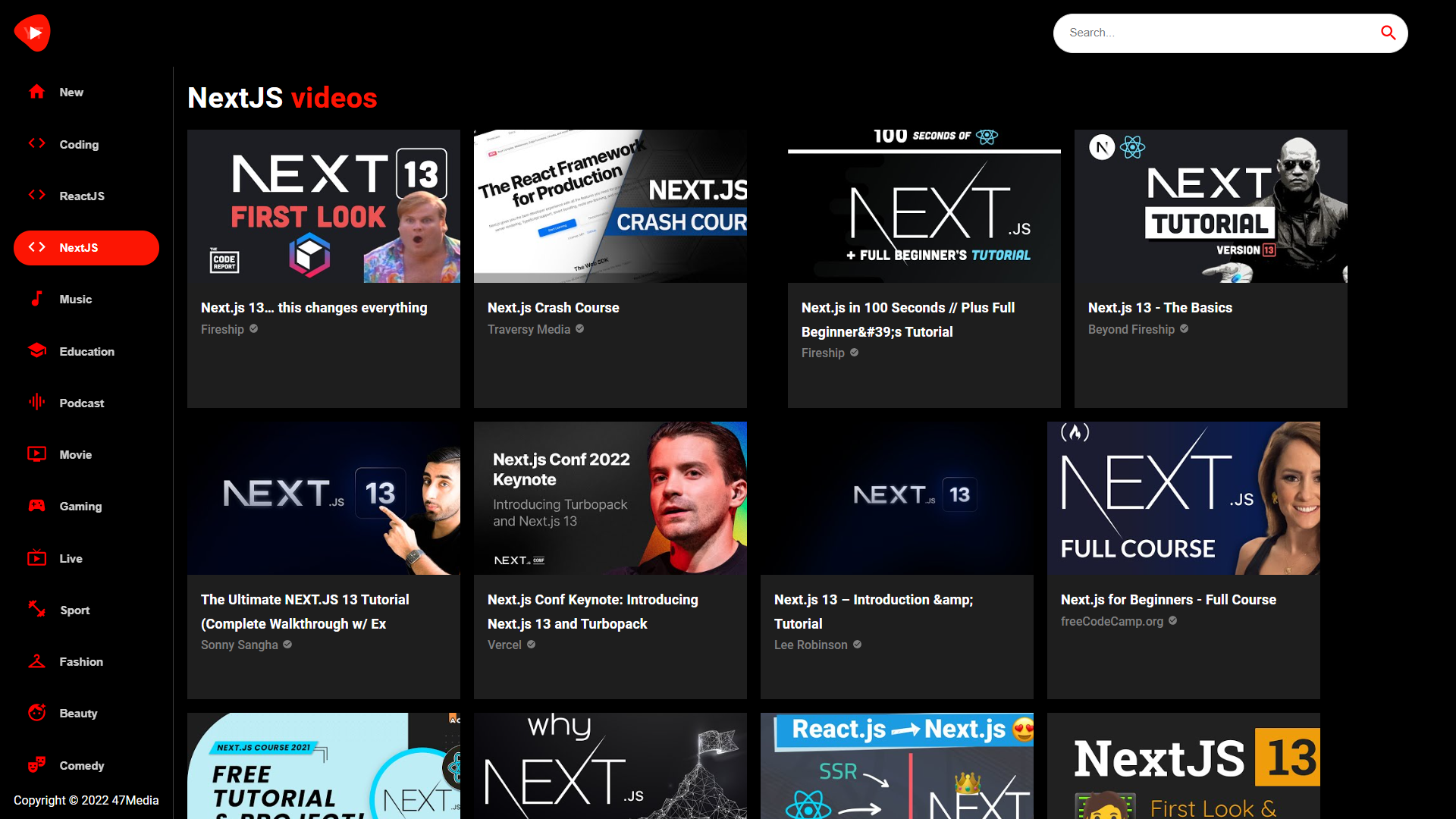Click the Movie screen icon
Image resolution: width=1456 pixels, height=819 pixels.
click(36, 453)
